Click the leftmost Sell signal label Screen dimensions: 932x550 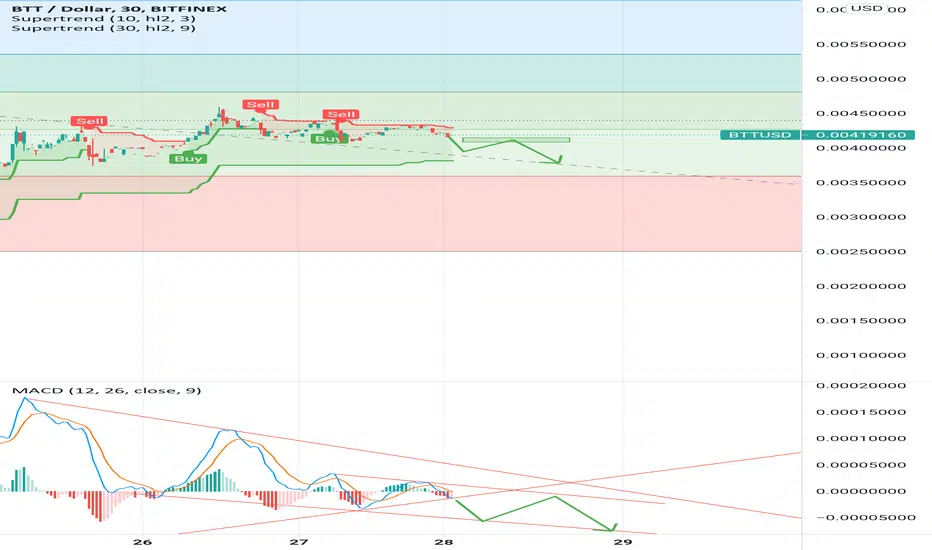pos(89,121)
